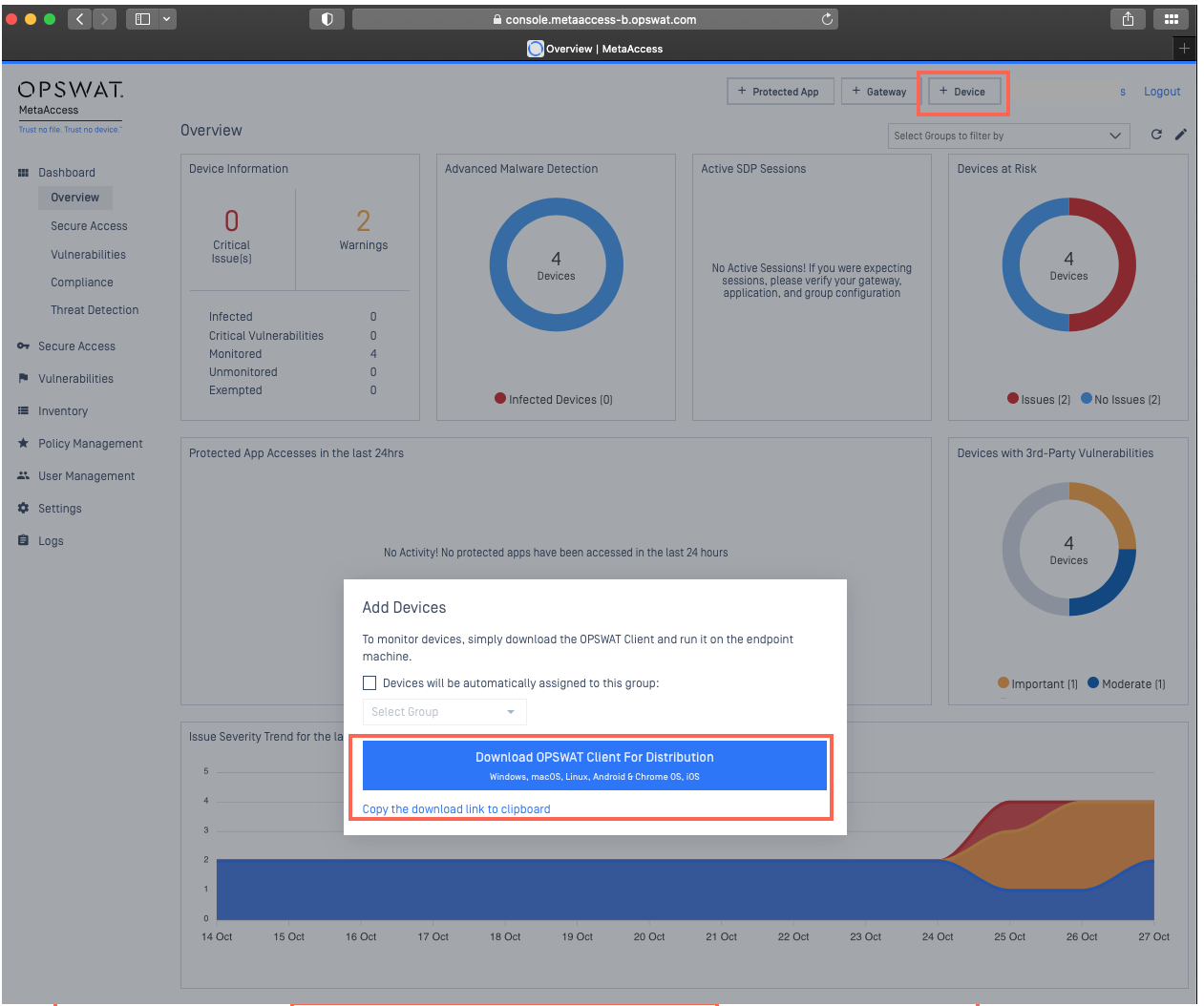Click the 25 Oct label on trend chart
The height and width of the screenshot is (1006, 1204).
pos(1009,937)
